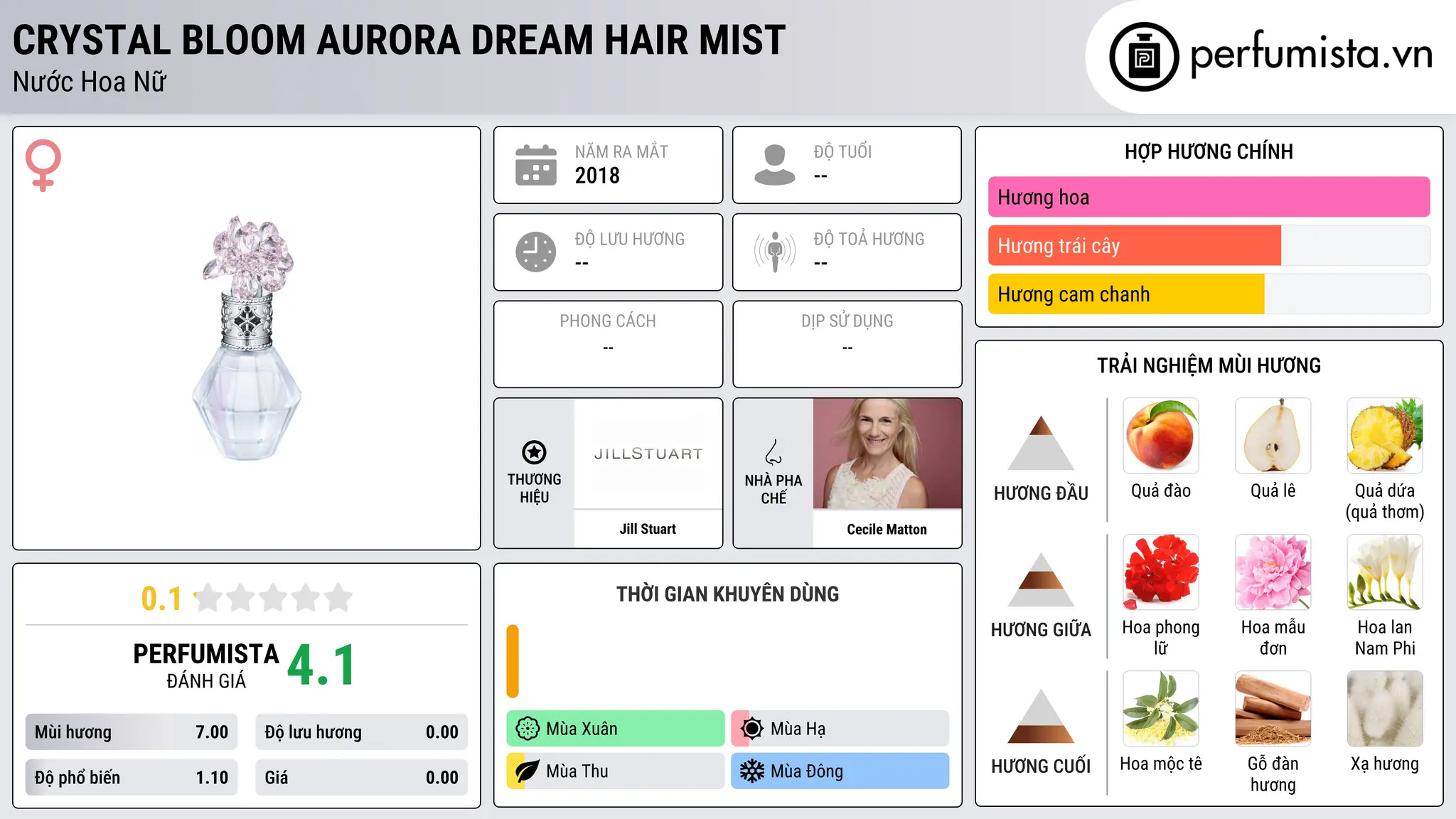
Task: Click the Mùi hương 7.00 score row
Action: [132, 732]
